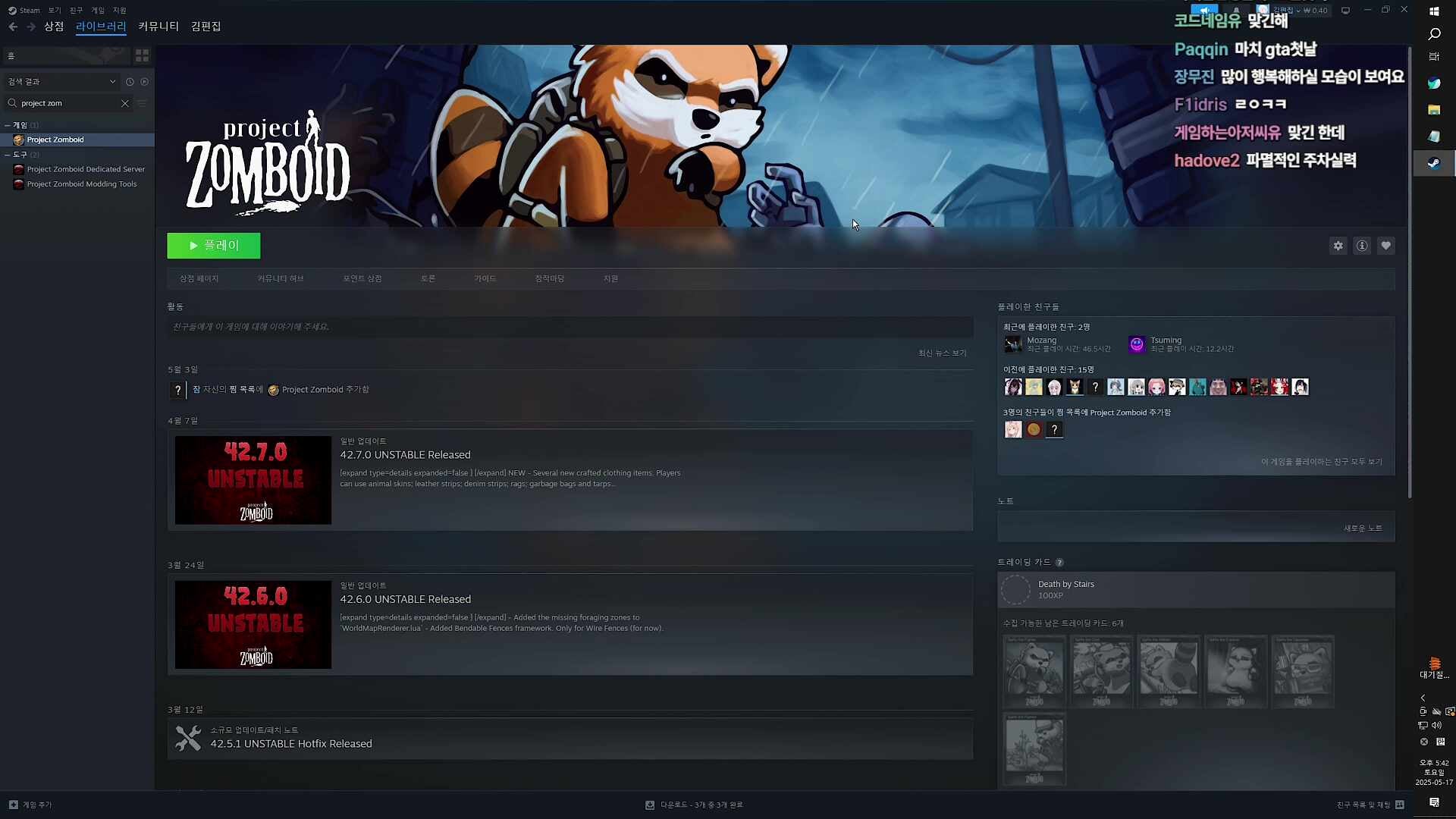This screenshot has width=1456, height=819.
Task: Open the 상점 store tab
Action: click(54, 27)
